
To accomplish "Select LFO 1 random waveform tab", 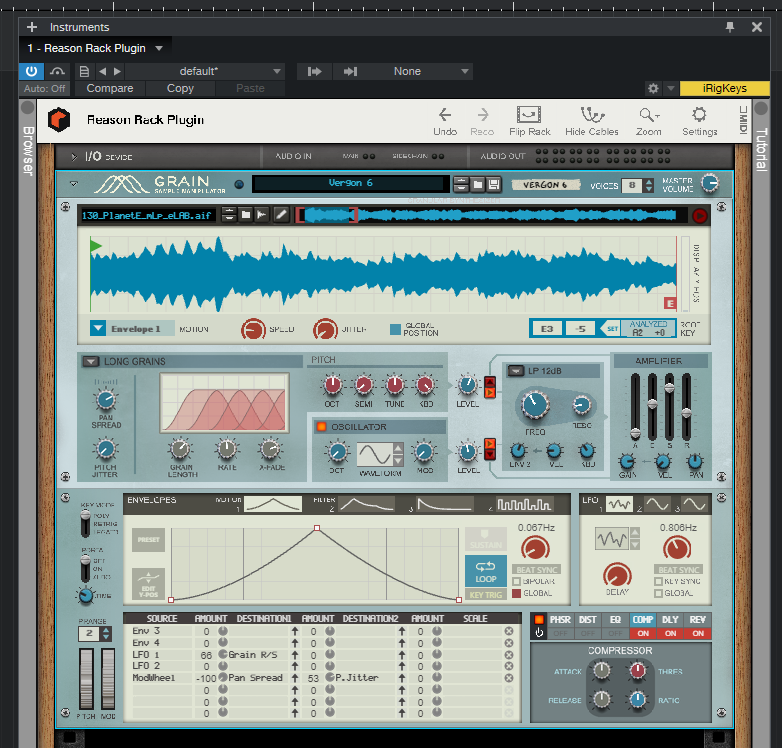I will [619, 505].
